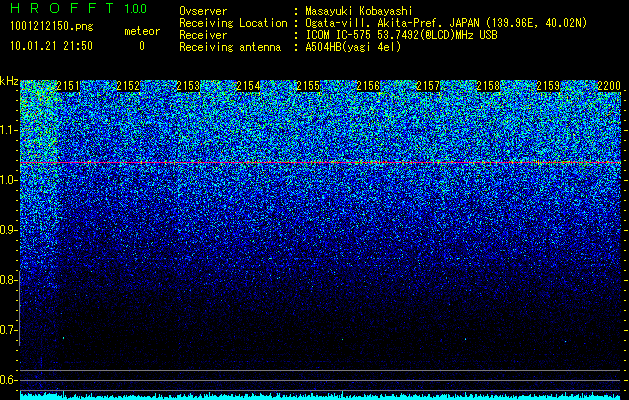
Task: Click the 2152 time marker
Action: [128, 86]
